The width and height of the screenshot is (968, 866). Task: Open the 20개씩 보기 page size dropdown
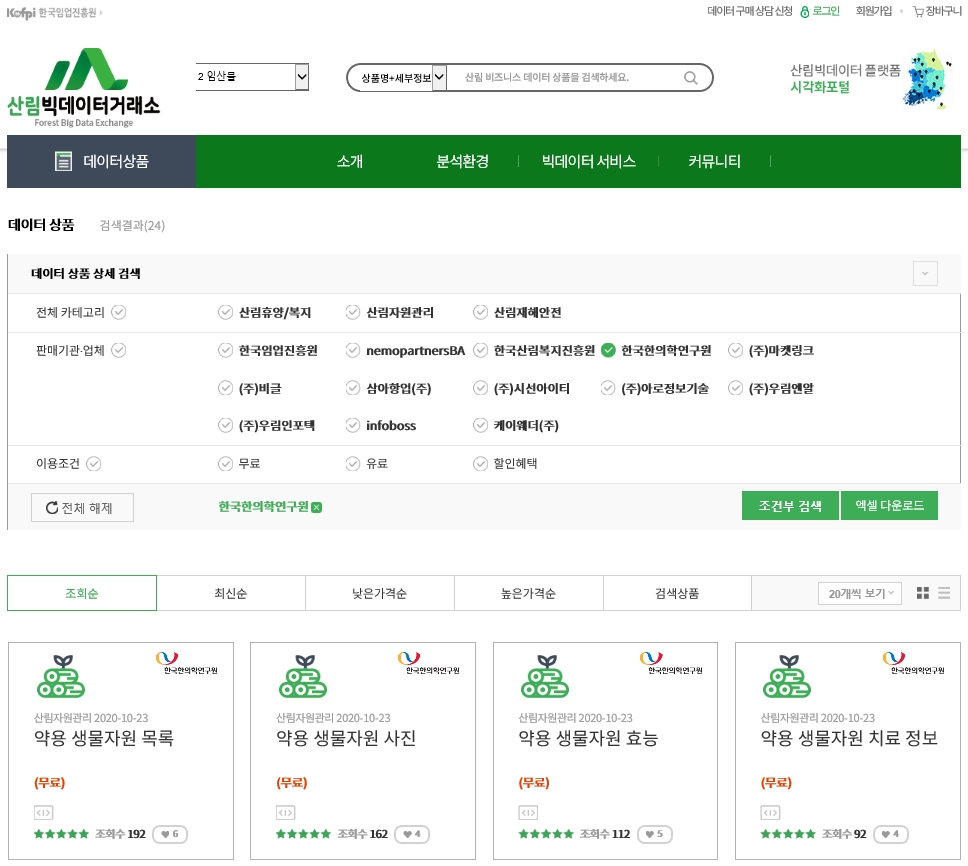click(x=859, y=593)
